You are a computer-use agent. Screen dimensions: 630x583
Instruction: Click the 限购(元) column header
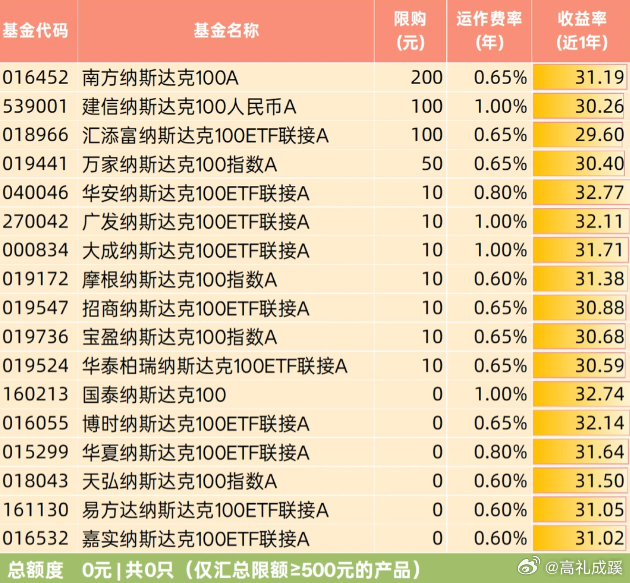click(x=410, y=31)
